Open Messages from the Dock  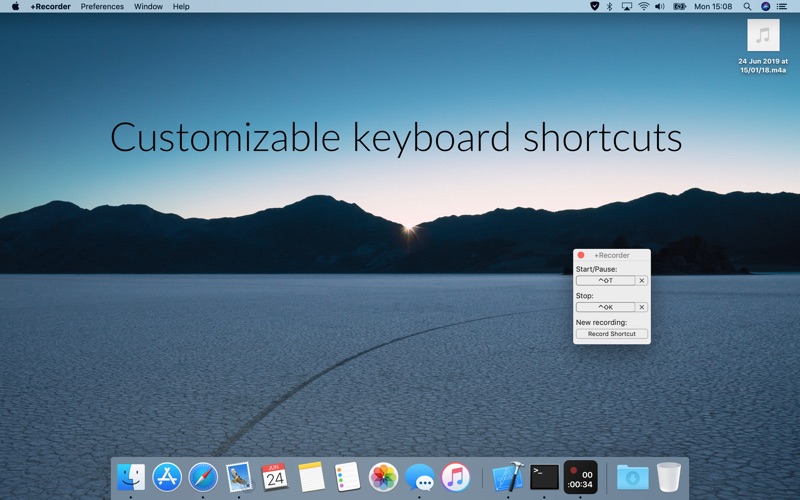419,478
